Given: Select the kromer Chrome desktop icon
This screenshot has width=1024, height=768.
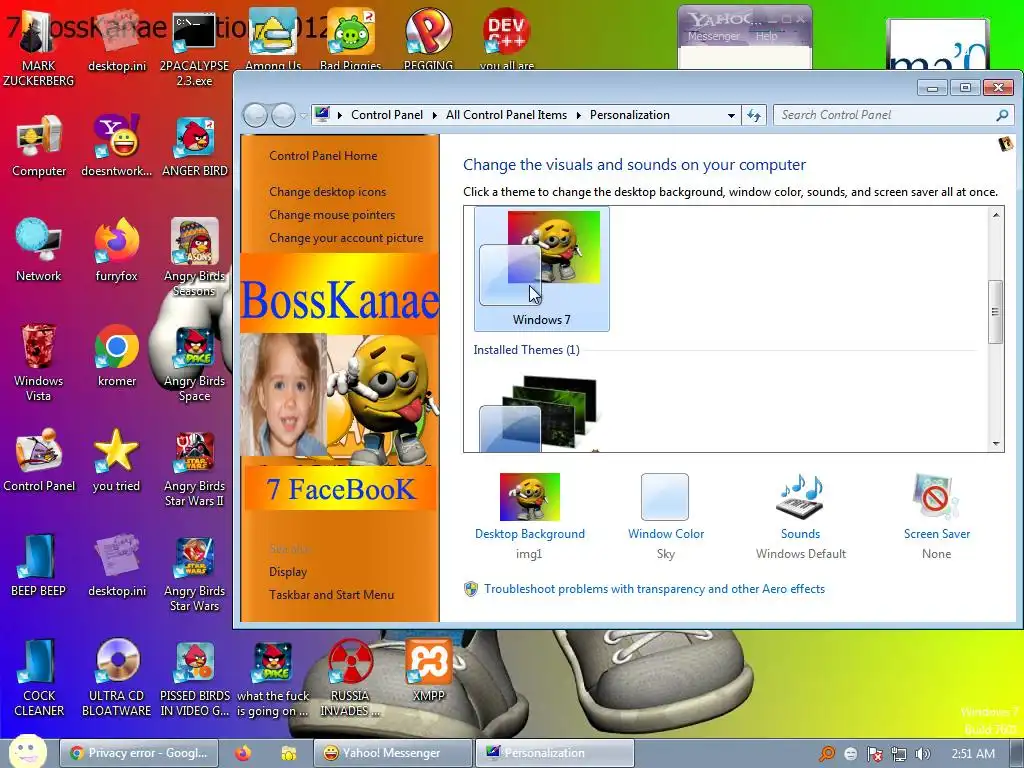Looking at the screenshot, I should click(x=116, y=356).
